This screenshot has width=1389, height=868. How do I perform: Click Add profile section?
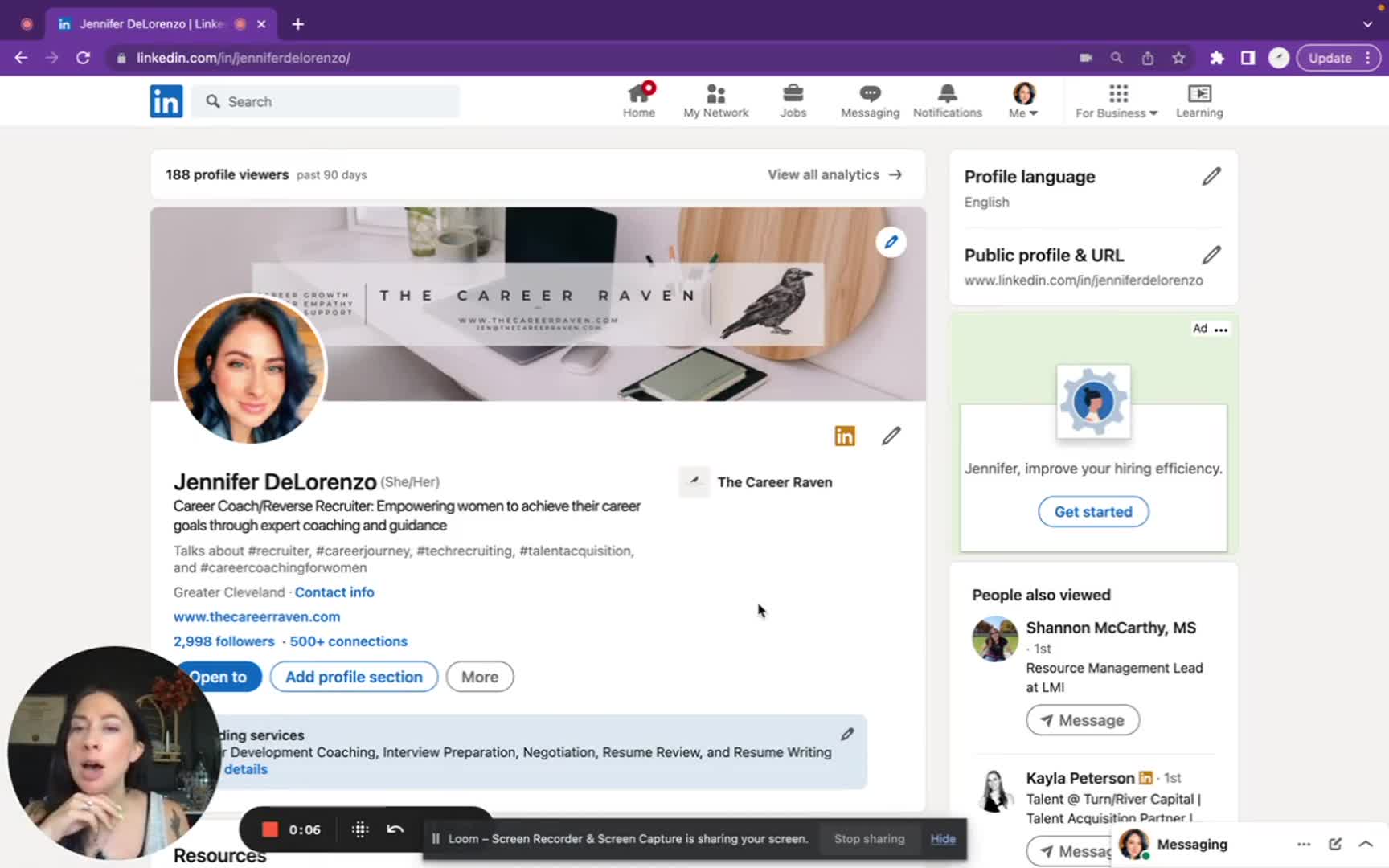pyautogui.click(x=354, y=677)
